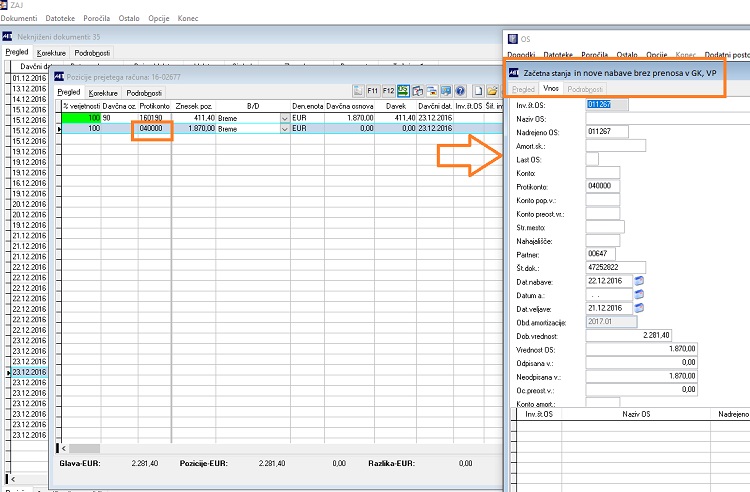Click the new blank document icon
750x492 pixels.
tap(478, 90)
